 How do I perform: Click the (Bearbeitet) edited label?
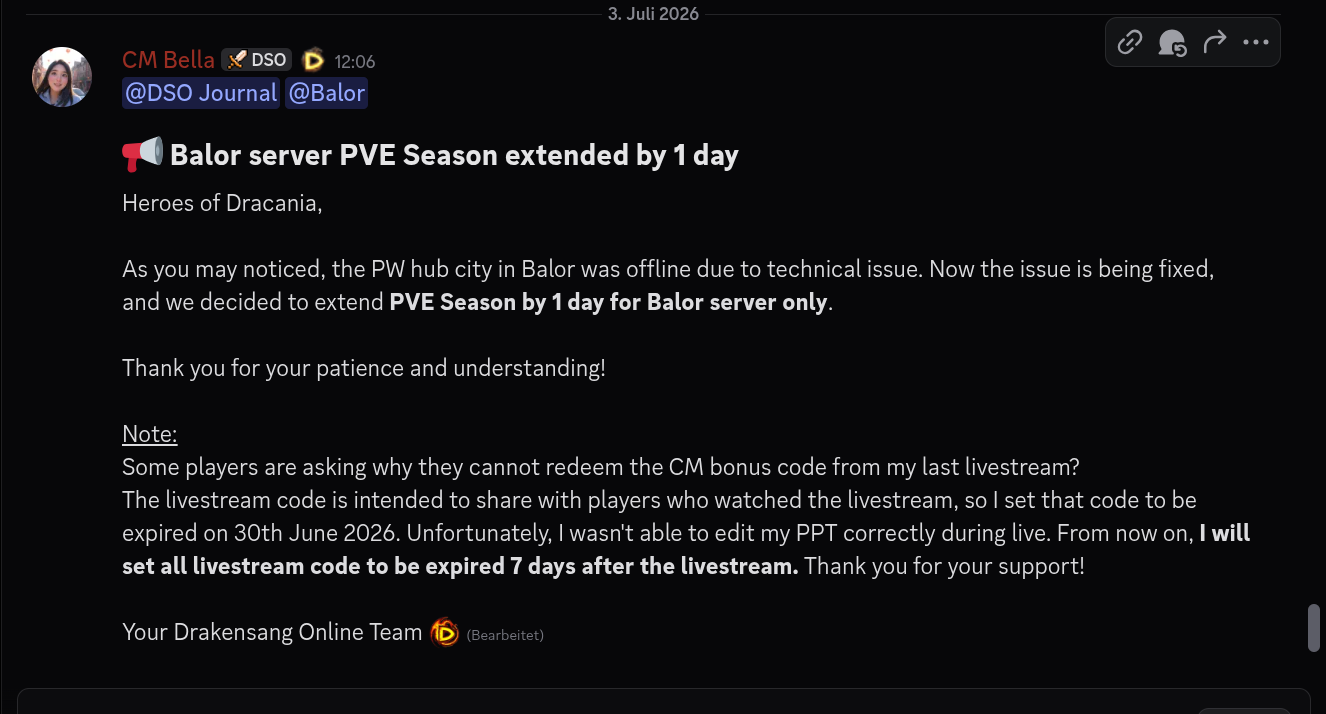tap(505, 635)
